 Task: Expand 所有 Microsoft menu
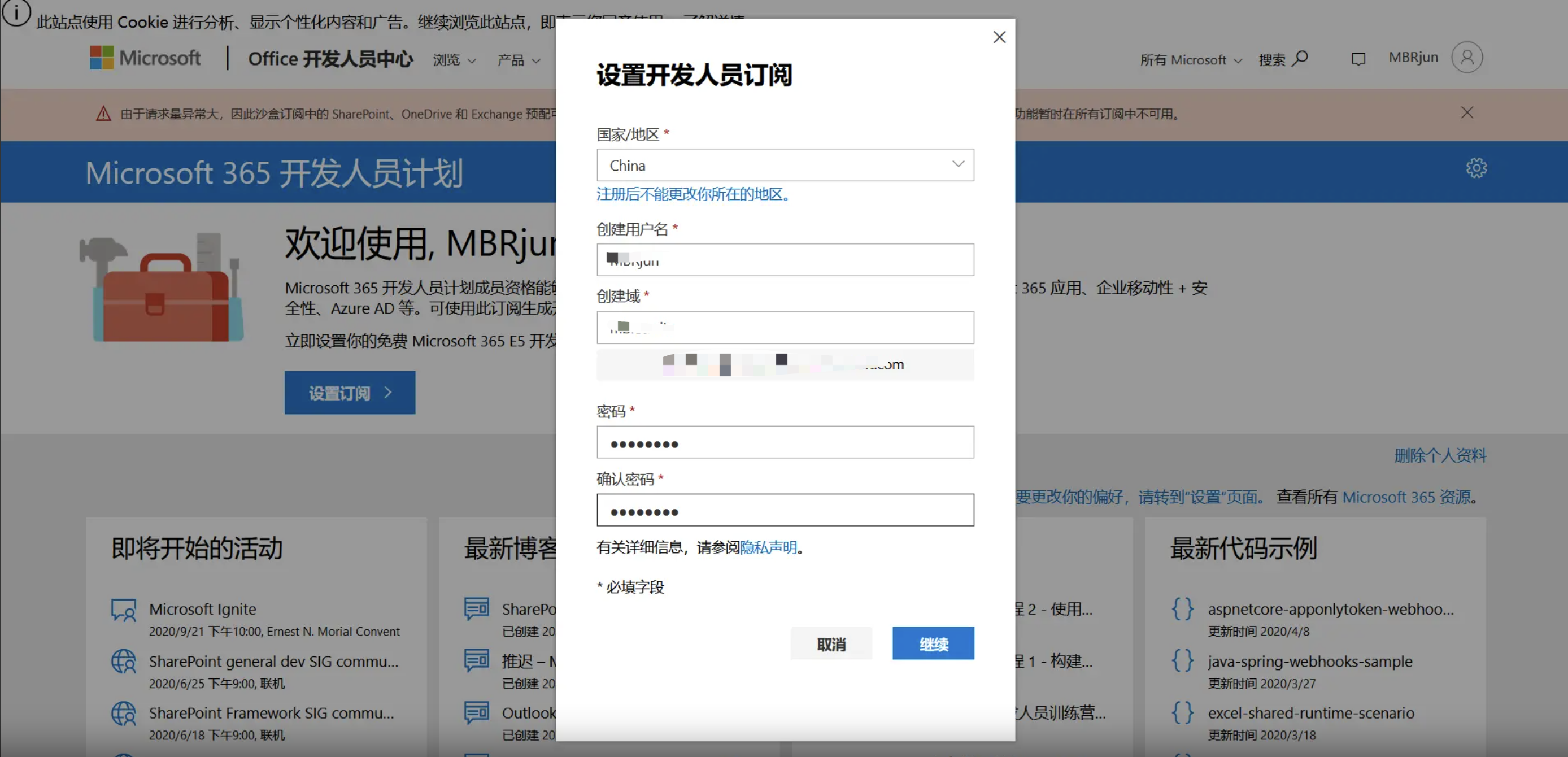(1191, 60)
